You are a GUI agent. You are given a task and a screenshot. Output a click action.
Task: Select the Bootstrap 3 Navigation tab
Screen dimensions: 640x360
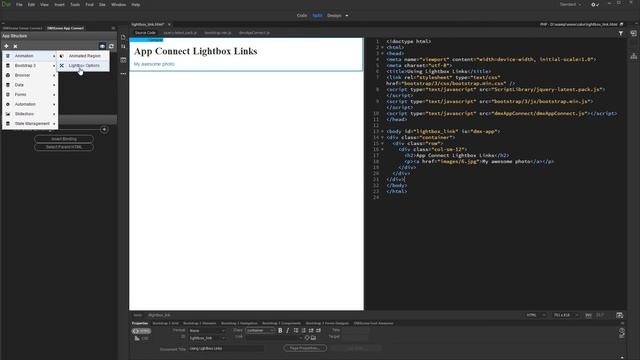239,323
